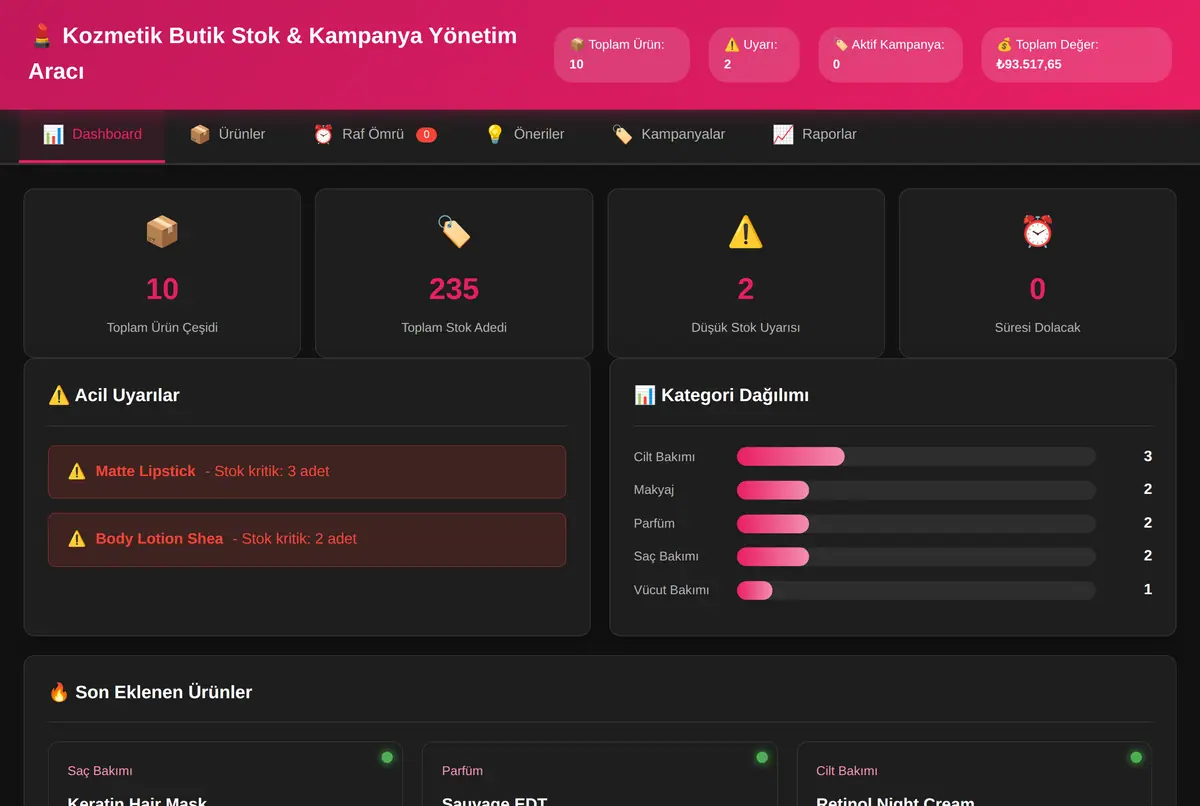The height and width of the screenshot is (806, 1200).
Task: Click the Parfüm category progress bar
Action: pyautogui.click(x=916, y=523)
